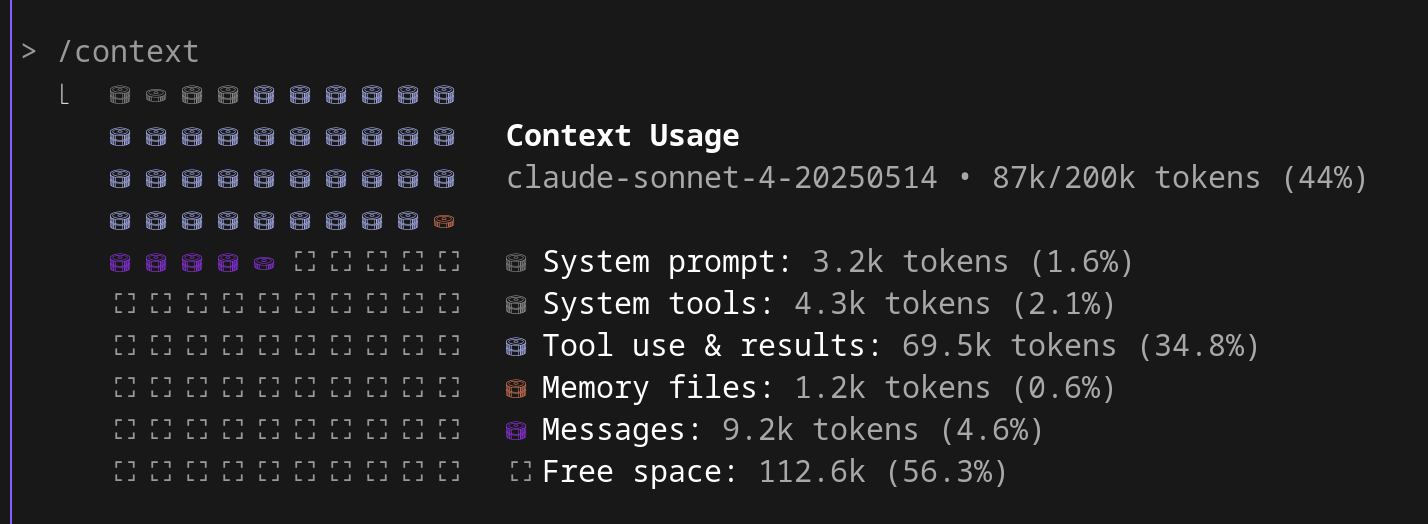This screenshot has width=1428, height=524.
Task: Click the purple Messages legend icon
Action: coord(516,431)
